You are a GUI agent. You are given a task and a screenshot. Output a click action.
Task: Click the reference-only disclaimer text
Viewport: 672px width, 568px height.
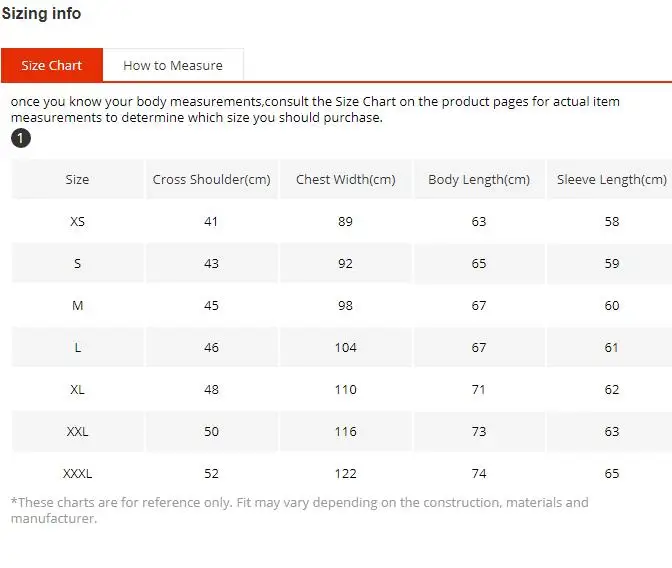pyautogui.click(x=300, y=510)
